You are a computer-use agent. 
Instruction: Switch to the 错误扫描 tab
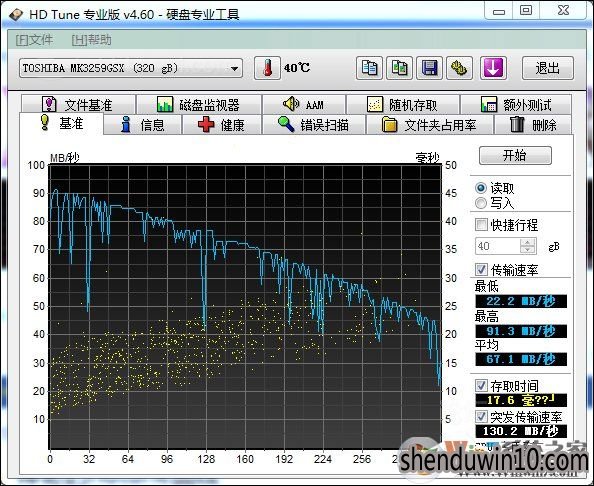pos(314,125)
